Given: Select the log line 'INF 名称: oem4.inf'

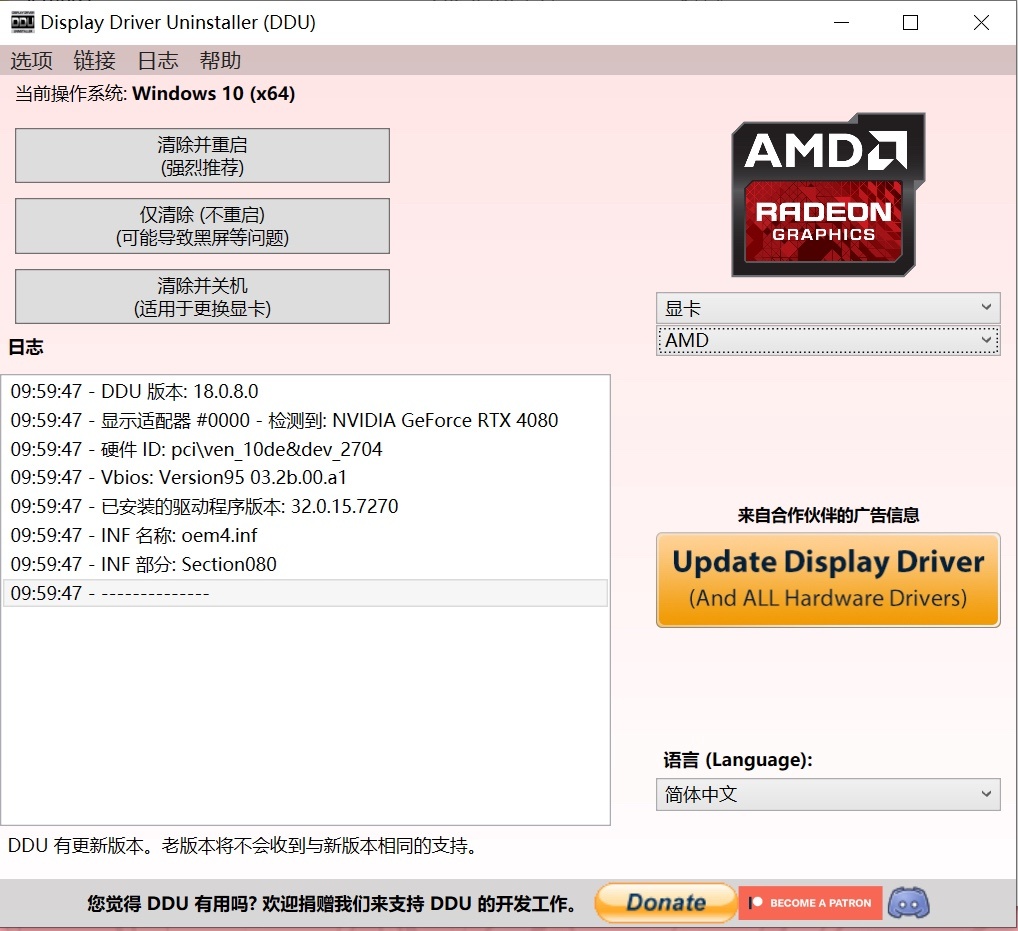Looking at the screenshot, I should point(305,536).
